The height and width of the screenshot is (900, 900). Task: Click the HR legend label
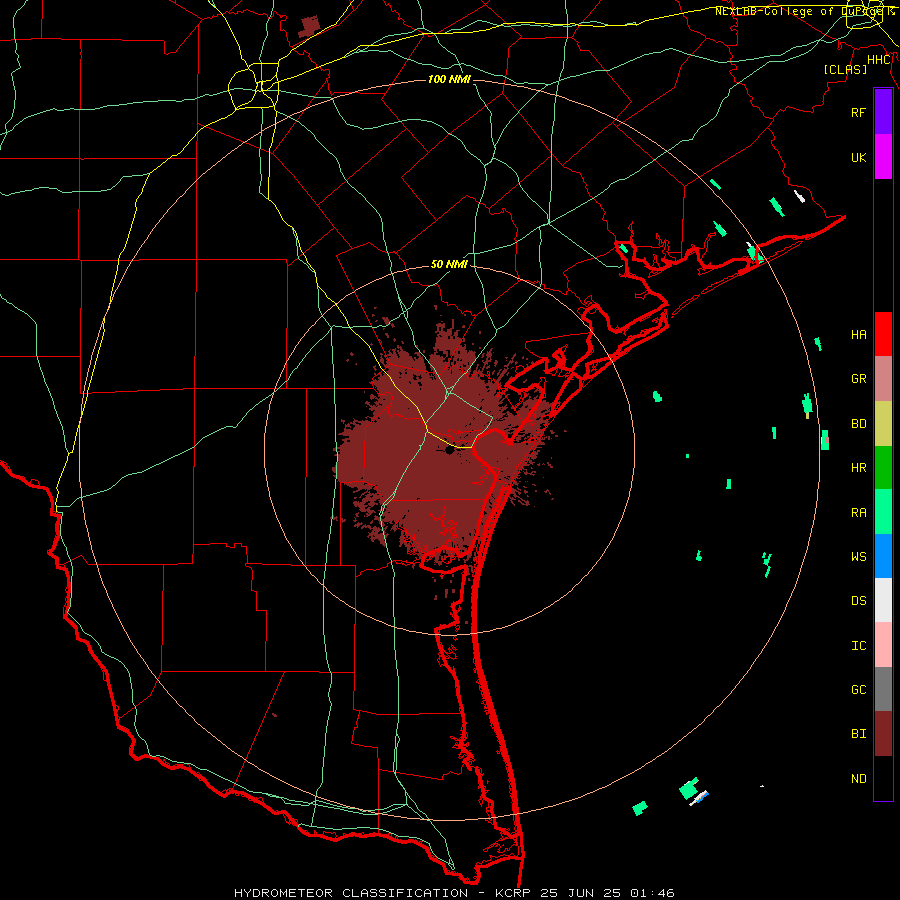pyautogui.click(x=859, y=468)
